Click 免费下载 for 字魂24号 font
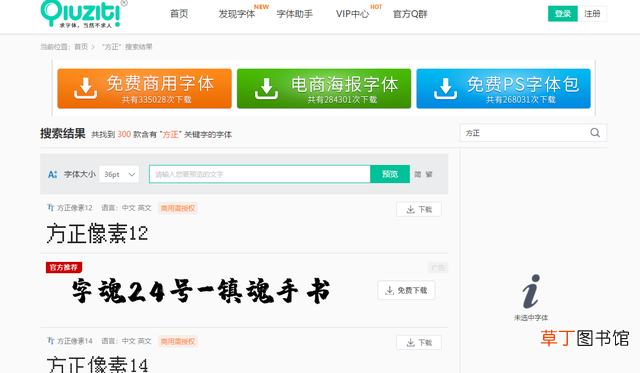 click(406, 290)
